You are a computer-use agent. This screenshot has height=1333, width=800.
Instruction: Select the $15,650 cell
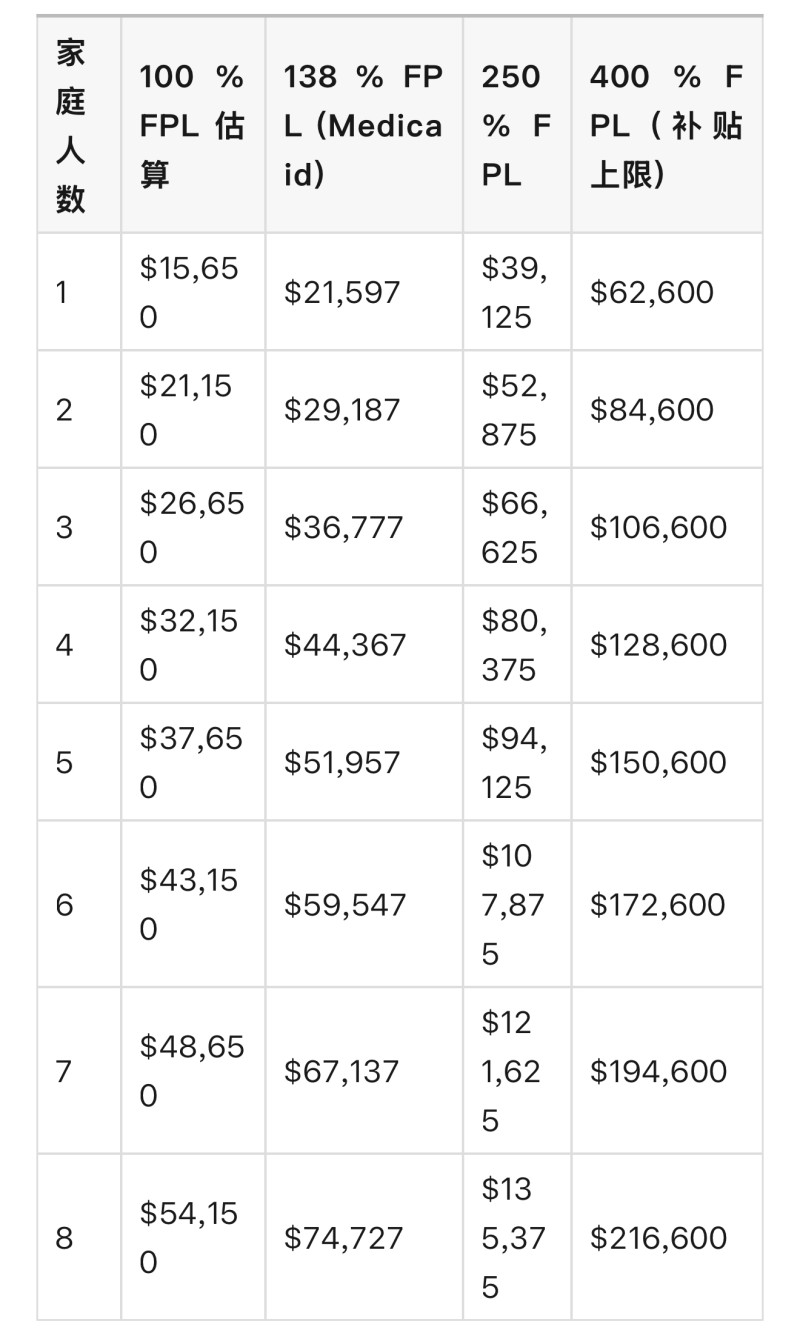tap(191, 292)
